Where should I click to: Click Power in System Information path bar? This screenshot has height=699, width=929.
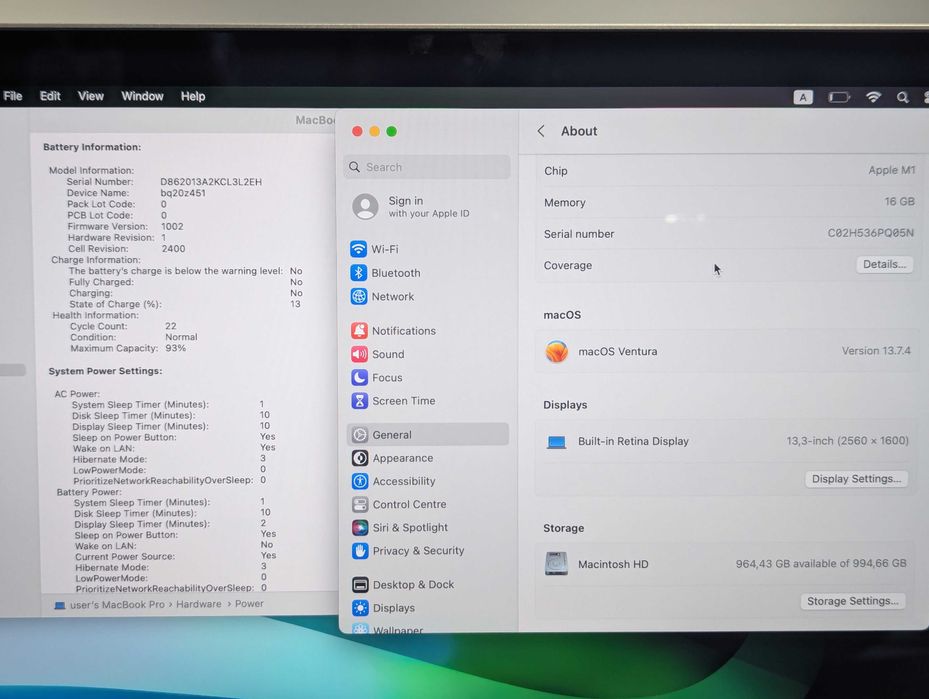pyautogui.click(x=249, y=604)
